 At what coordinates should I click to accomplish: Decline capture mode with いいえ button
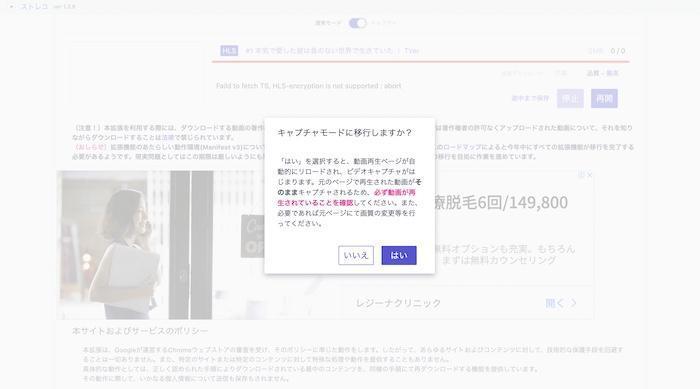356,255
